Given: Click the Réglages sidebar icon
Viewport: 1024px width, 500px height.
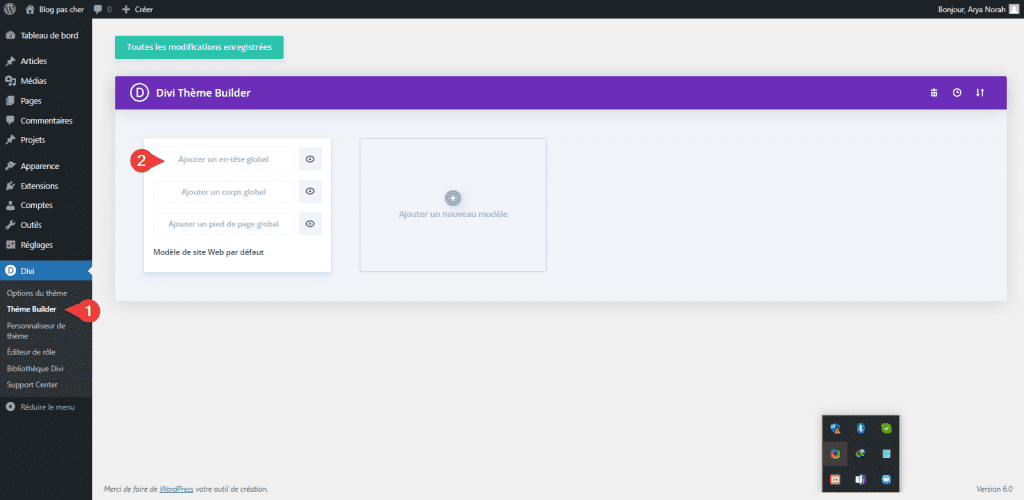Looking at the screenshot, I should [10, 245].
